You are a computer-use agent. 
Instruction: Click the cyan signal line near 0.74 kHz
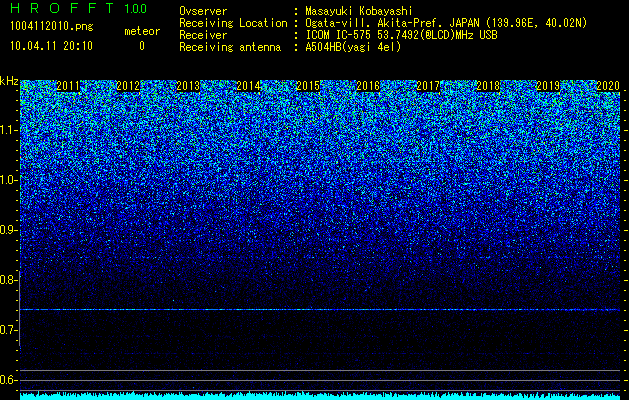320,310
